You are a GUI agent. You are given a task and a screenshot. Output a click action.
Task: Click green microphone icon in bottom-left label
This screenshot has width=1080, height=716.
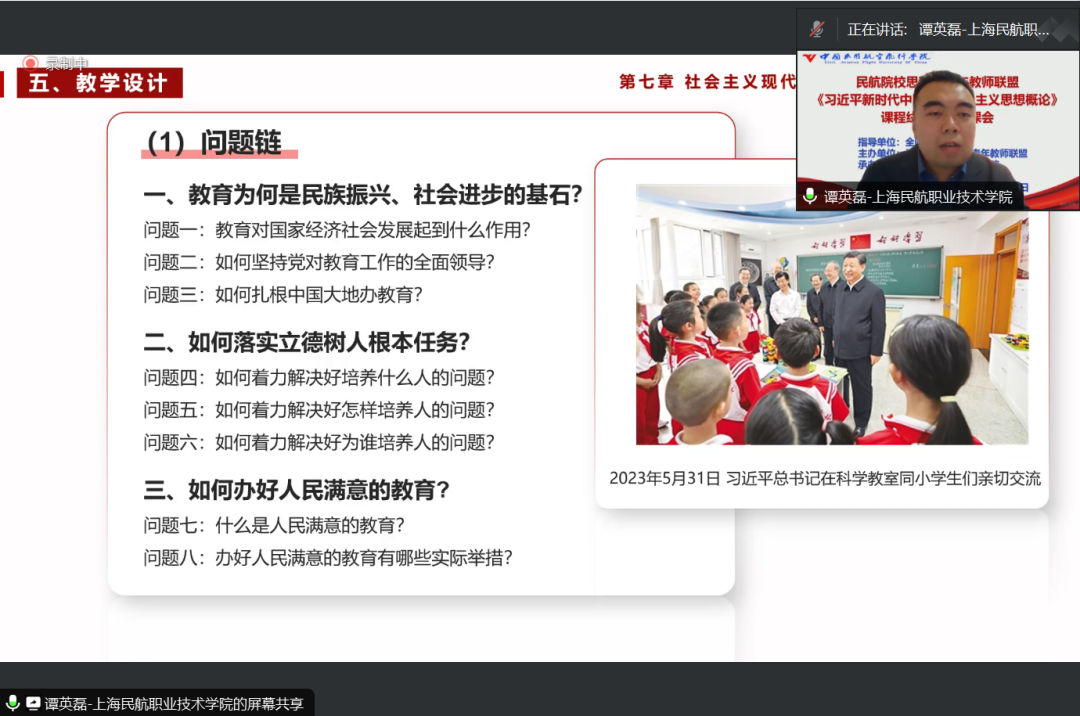click(12, 704)
